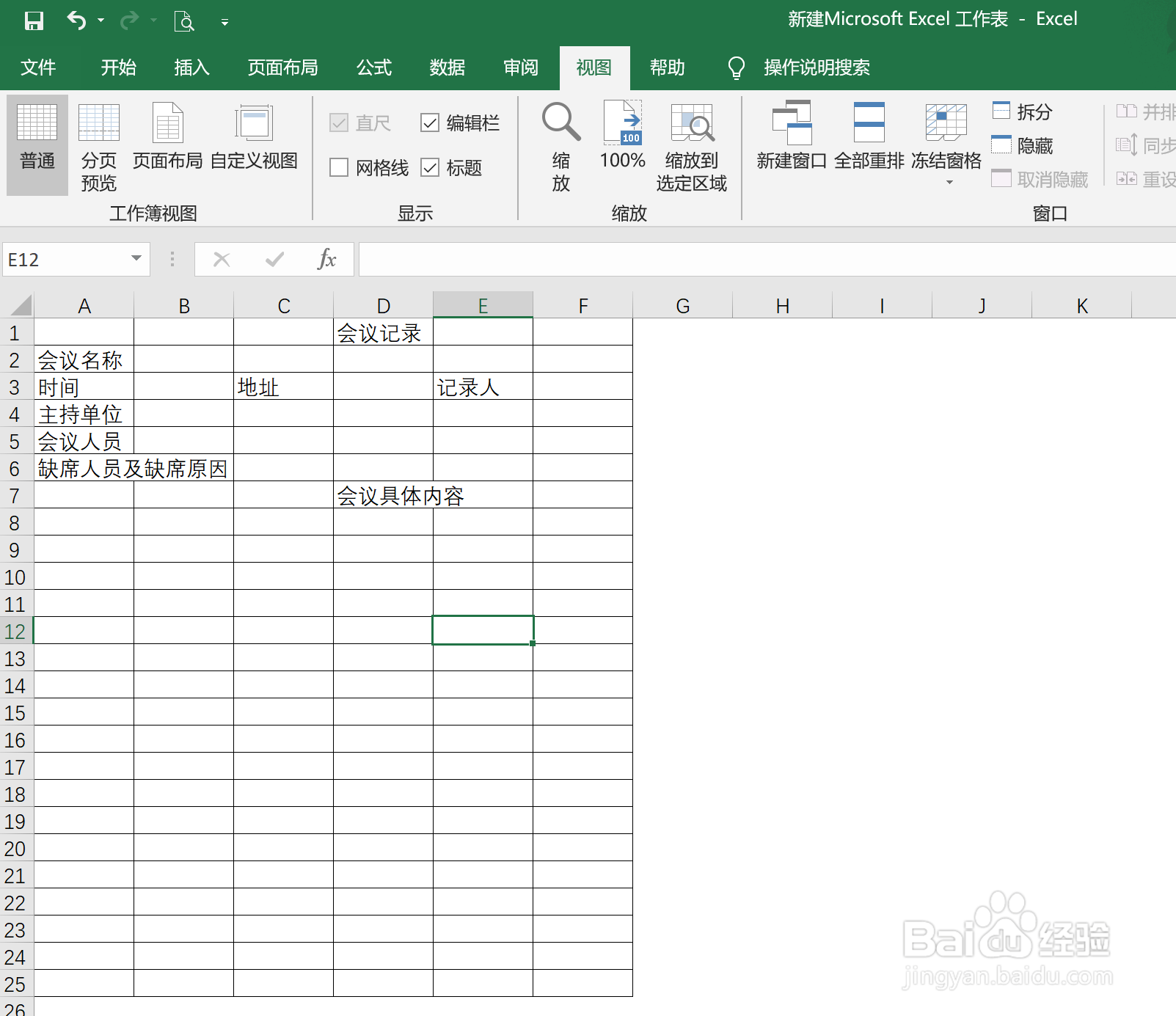The width and height of the screenshot is (1176, 1016).
Task: Disable the 编辑栏 checkbox
Action: [431, 123]
